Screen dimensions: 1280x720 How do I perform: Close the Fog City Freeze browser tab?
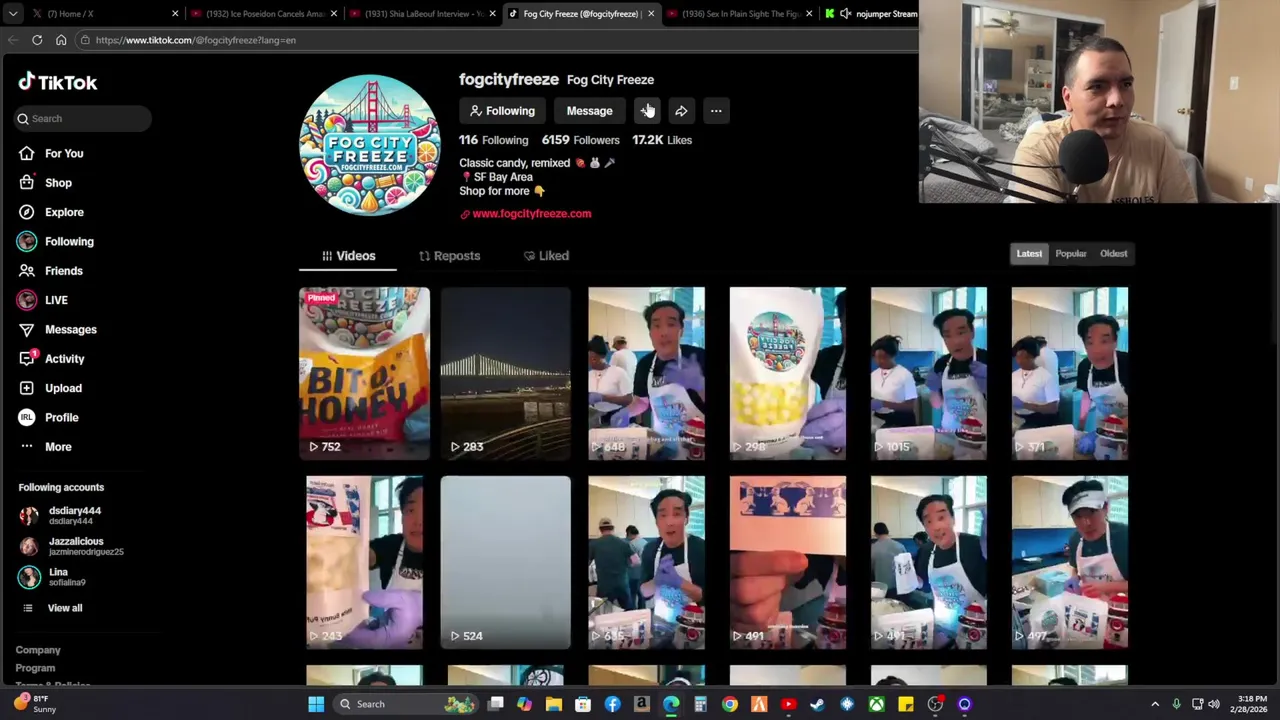[651, 14]
